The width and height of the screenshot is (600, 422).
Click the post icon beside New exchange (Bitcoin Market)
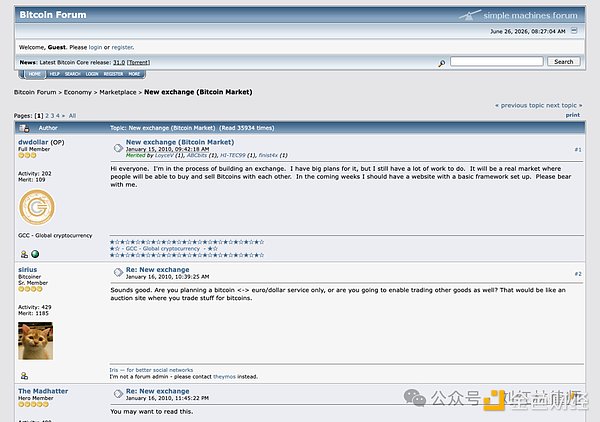[x=118, y=148]
